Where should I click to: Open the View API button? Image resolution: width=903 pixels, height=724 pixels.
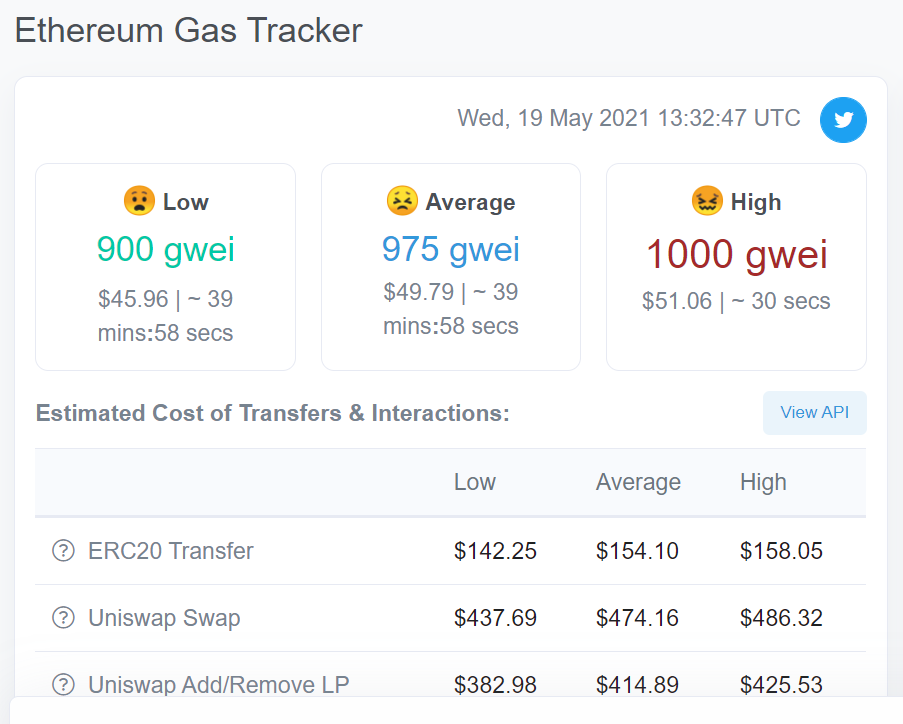pos(814,413)
